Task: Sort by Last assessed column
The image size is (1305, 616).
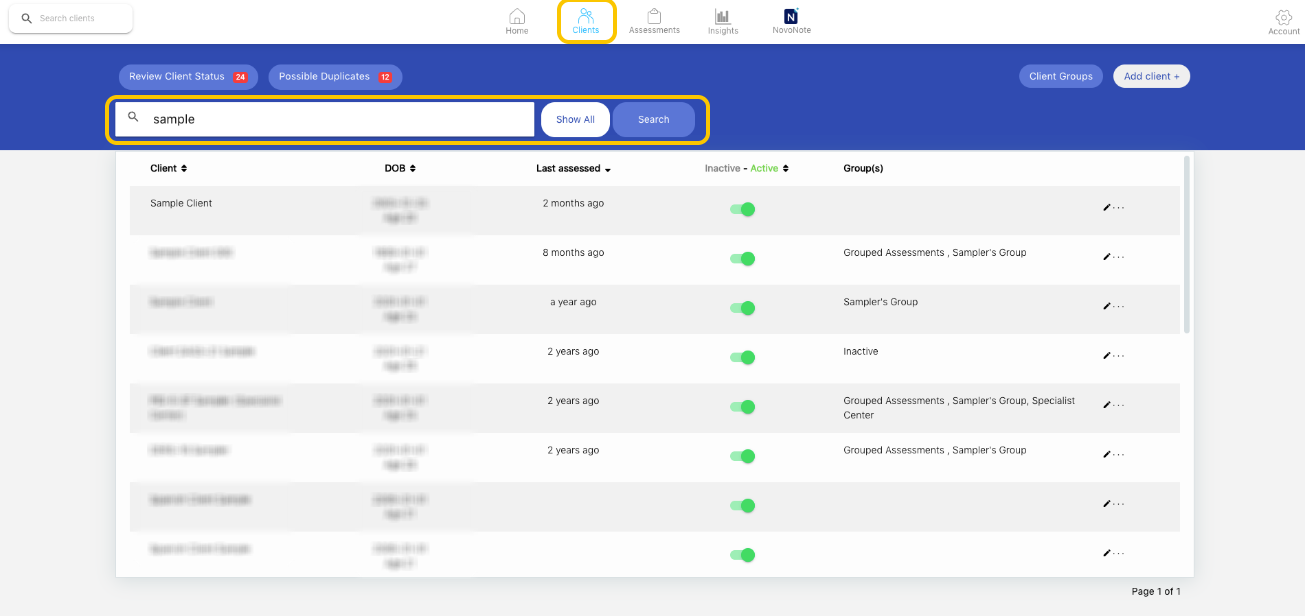Action: pyautogui.click(x=574, y=169)
